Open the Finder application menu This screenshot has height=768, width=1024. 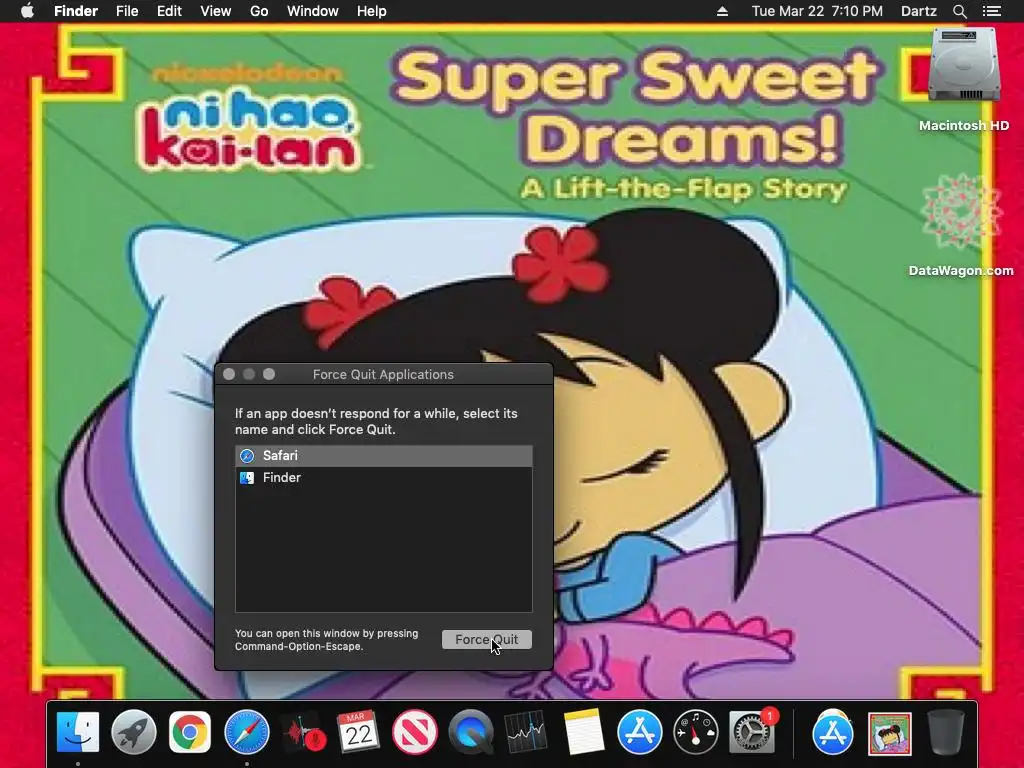tap(76, 11)
